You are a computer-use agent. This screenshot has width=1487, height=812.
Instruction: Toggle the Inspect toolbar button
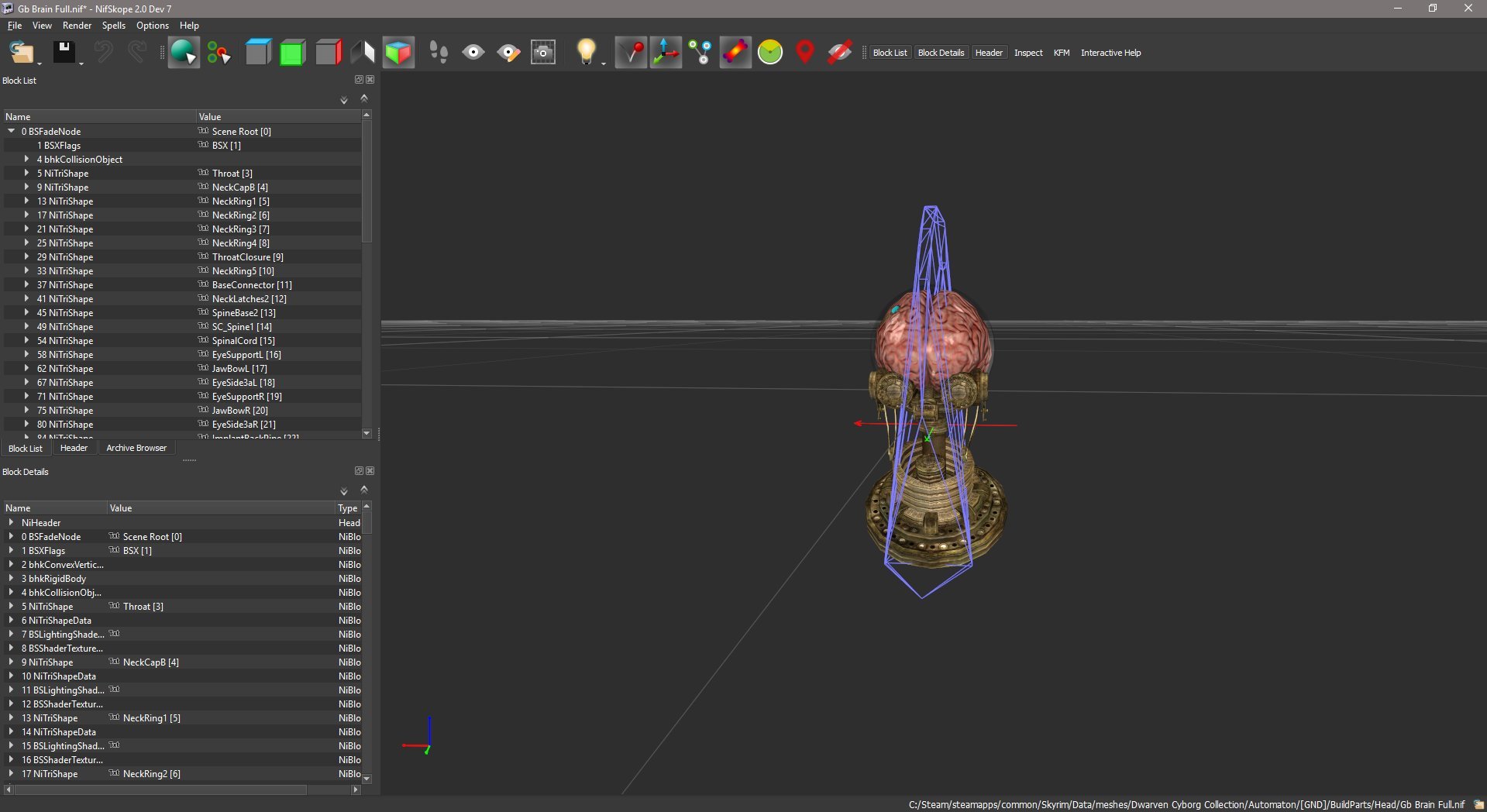1028,53
